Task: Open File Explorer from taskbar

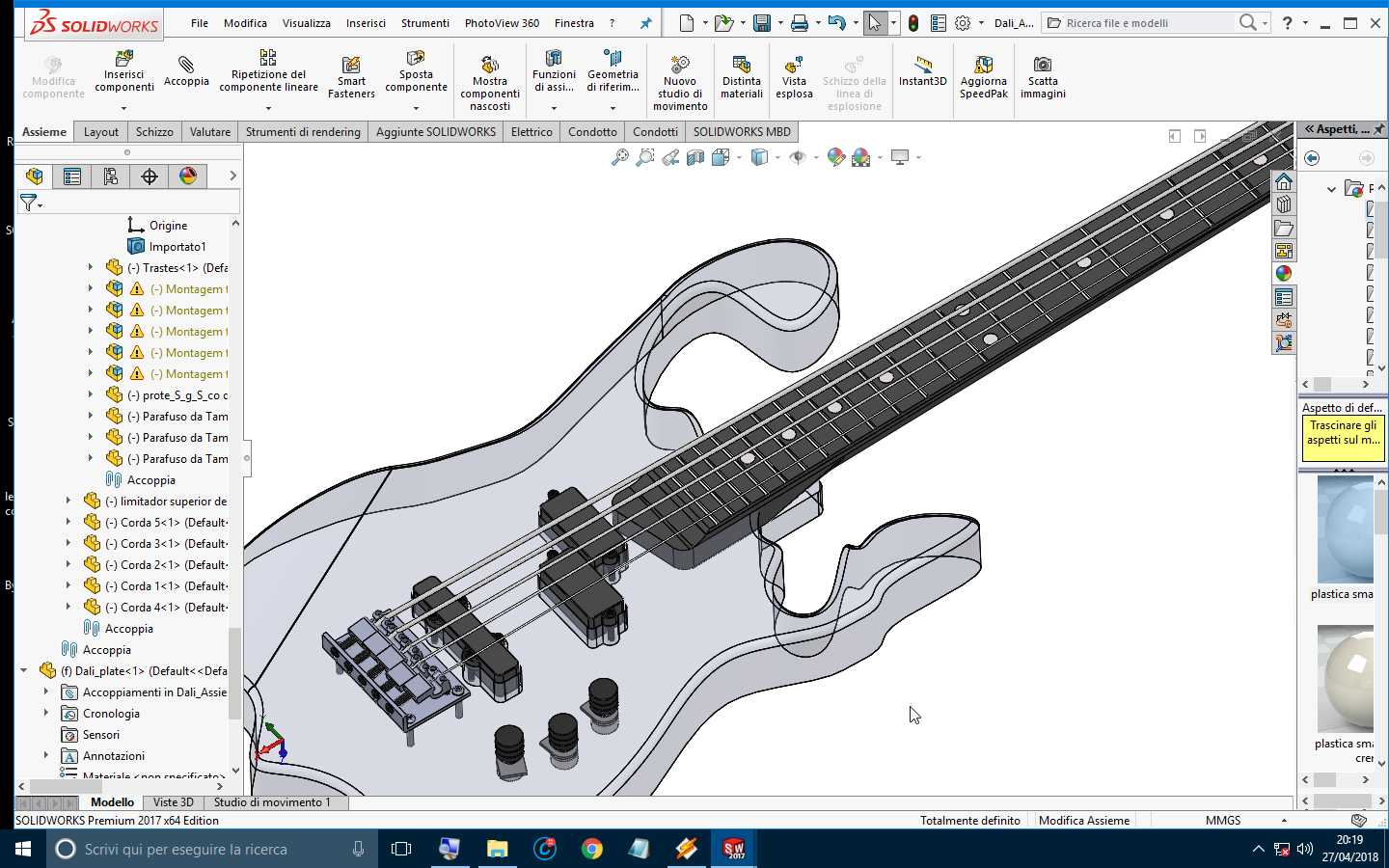Action: pos(497,849)
